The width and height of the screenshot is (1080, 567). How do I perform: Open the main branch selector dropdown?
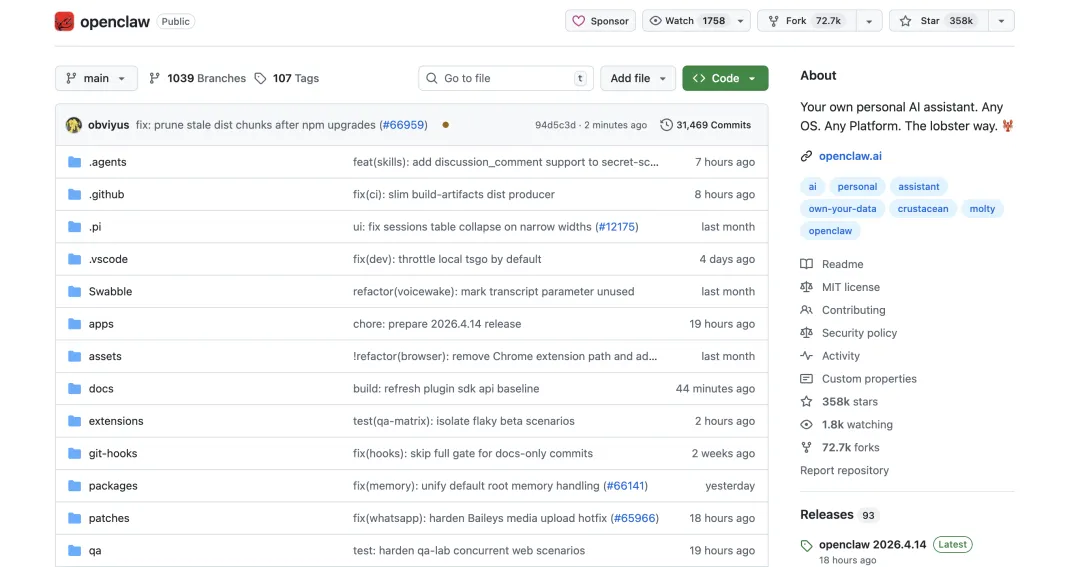pyautogui.click(x=97, y=78)
